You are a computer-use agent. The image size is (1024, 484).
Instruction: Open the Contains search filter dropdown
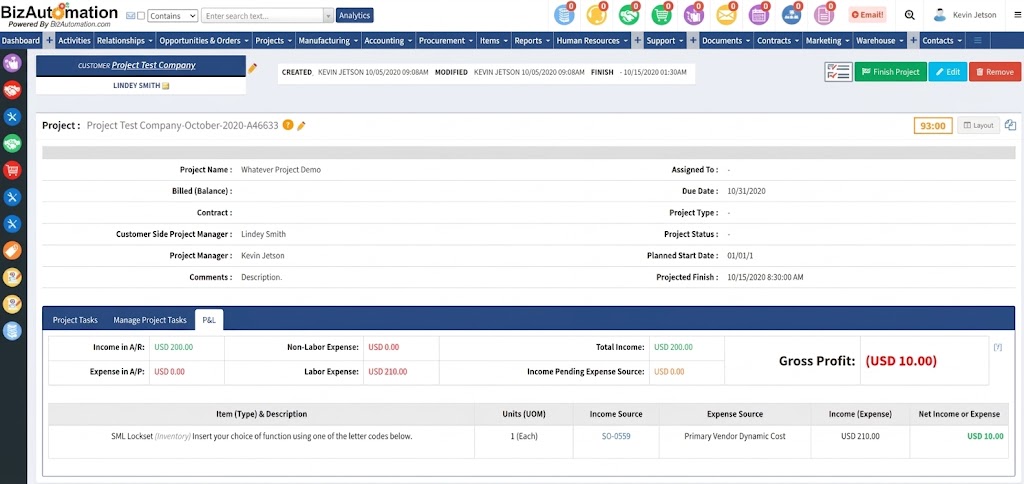click(173, 16)
